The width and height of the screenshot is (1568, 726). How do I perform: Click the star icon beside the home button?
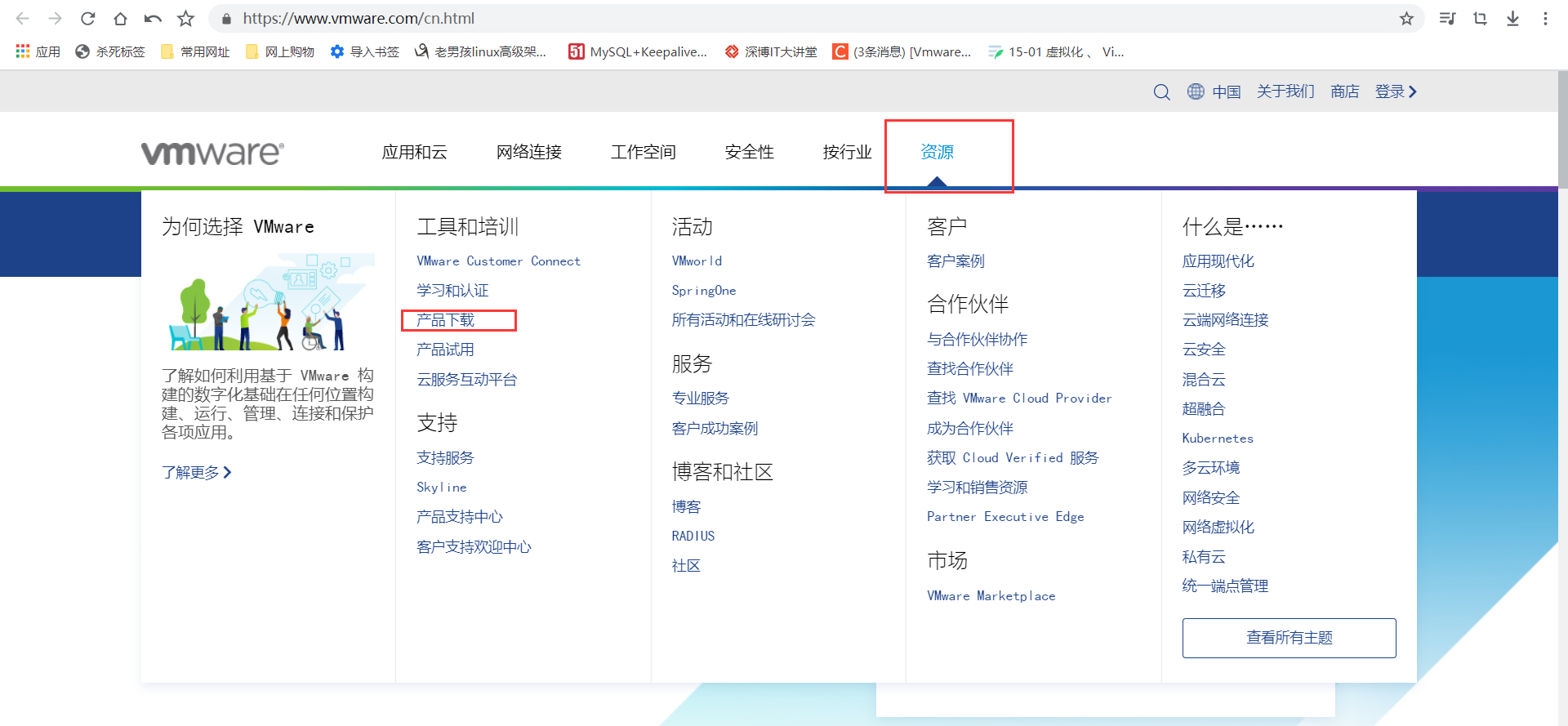[186, 18]
